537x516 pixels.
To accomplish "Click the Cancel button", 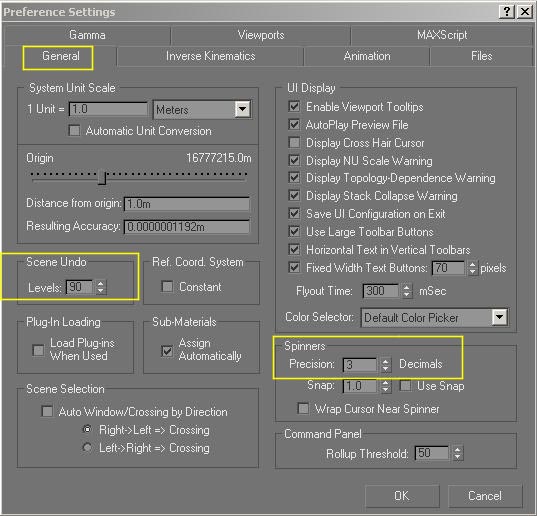I will click(x=485, y=496).
